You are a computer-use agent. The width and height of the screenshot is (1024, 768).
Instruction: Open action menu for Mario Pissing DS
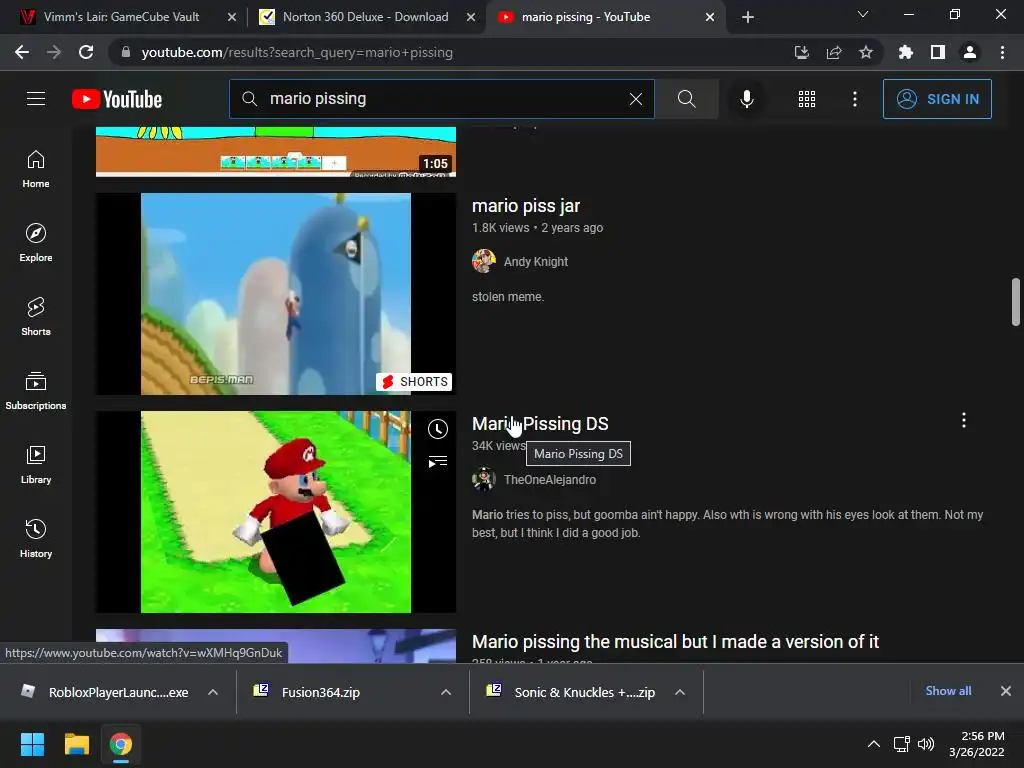pos(963,421)
